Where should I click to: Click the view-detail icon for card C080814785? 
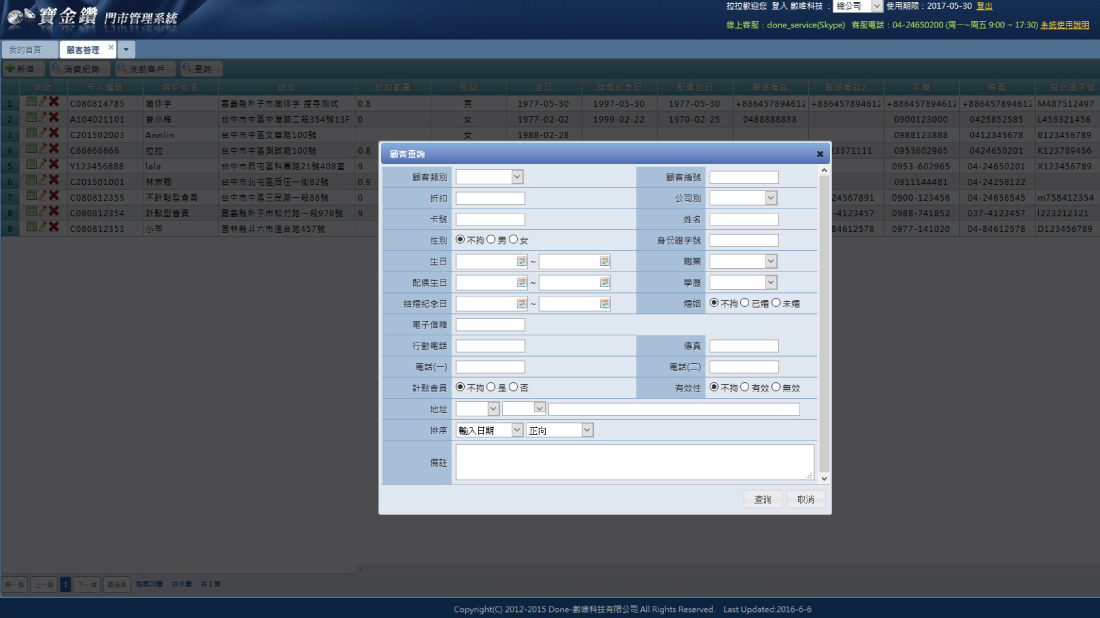pyautogui.click(x=31, y=102)
